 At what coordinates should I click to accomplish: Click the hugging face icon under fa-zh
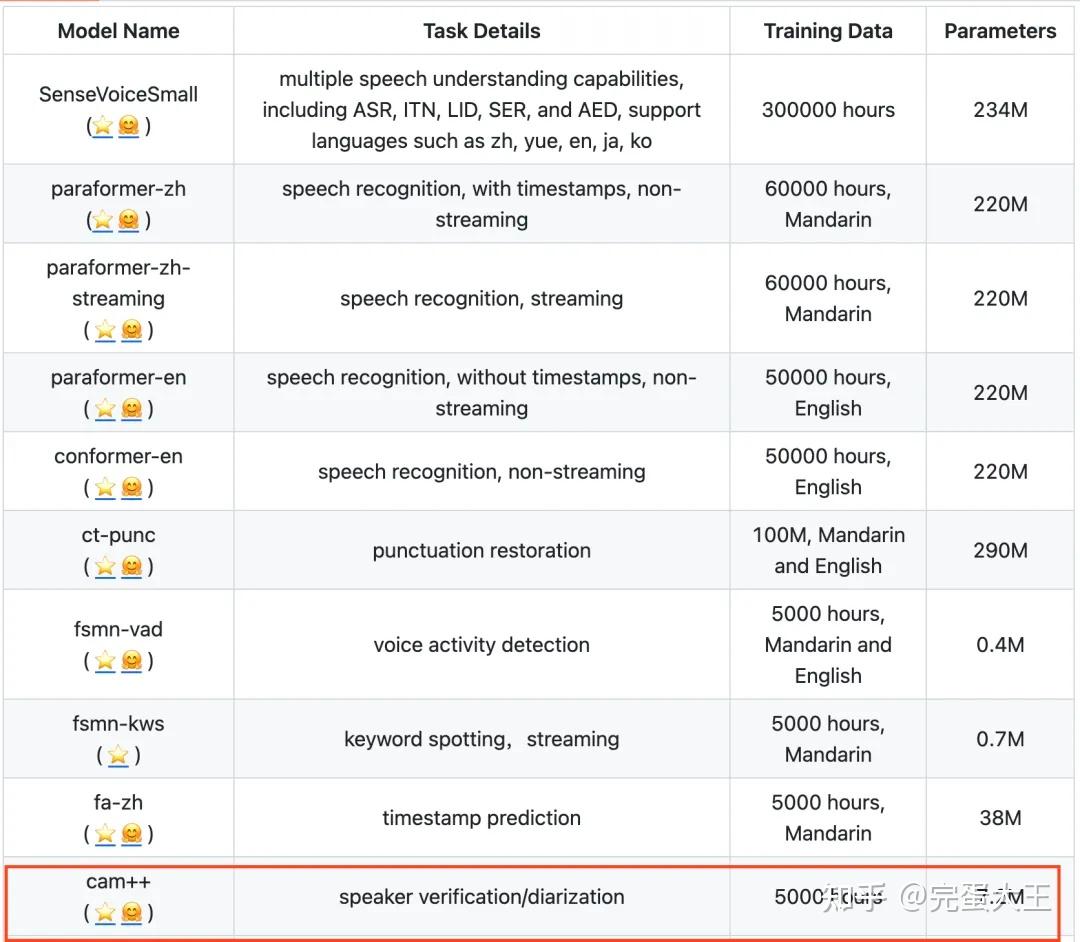point(132,834)
